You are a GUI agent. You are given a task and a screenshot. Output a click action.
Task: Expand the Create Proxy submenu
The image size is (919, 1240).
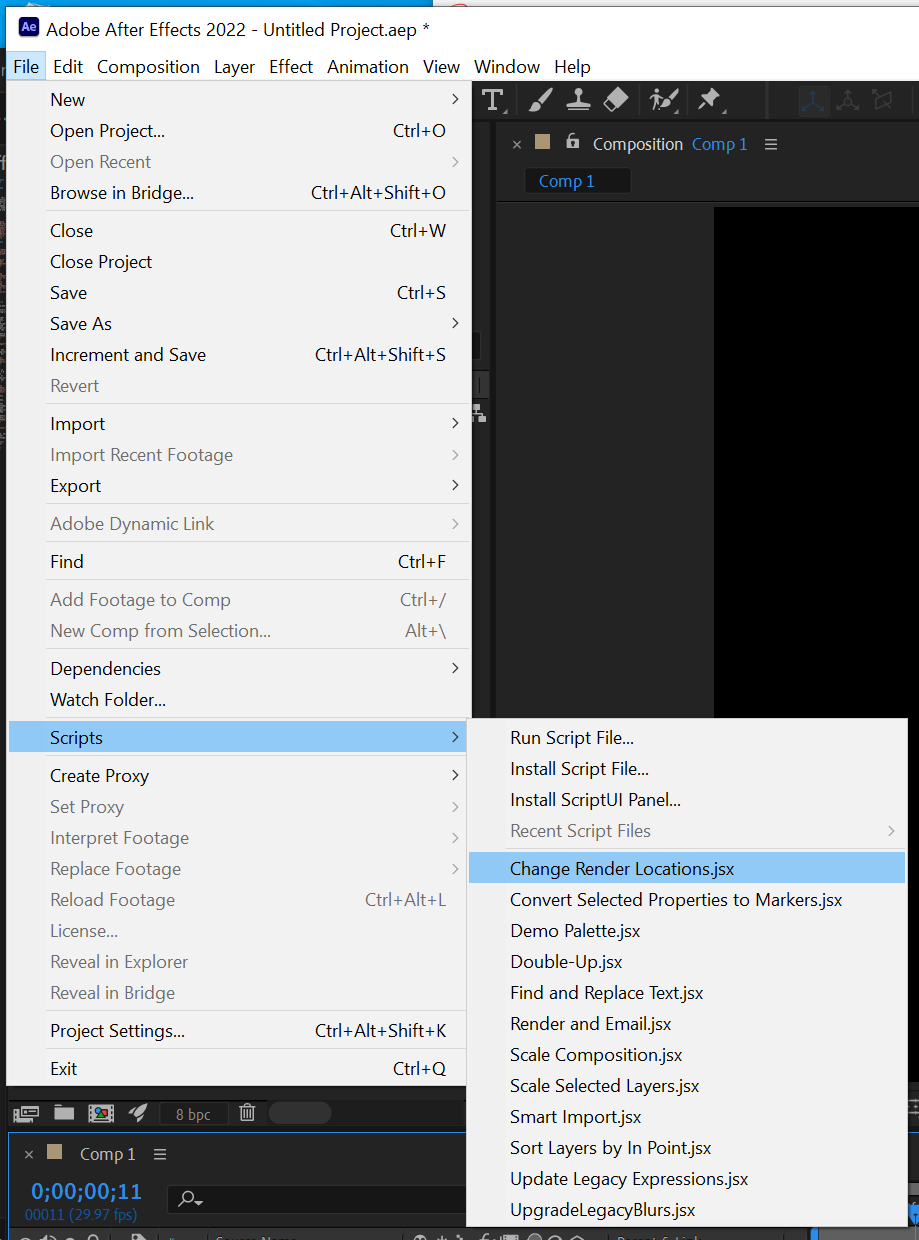click(238, 776)
